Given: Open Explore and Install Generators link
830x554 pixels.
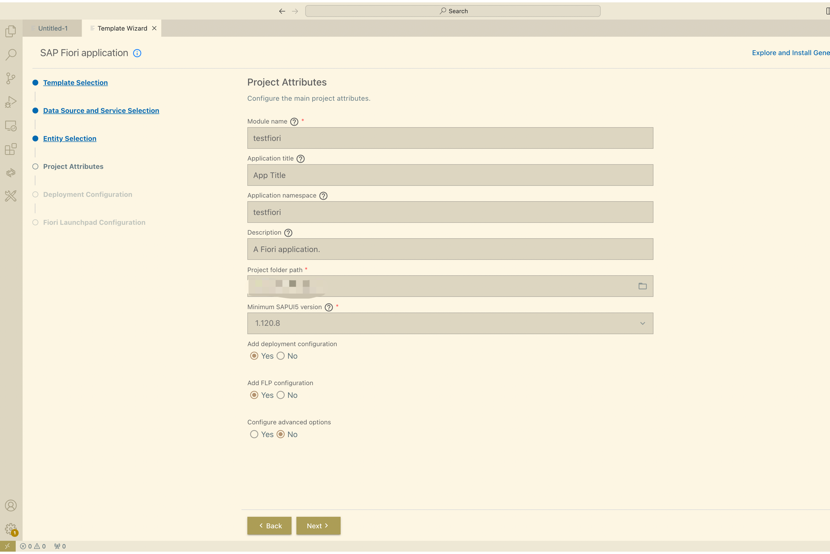Looking at the screenshot, I should [x=791, y=53].
